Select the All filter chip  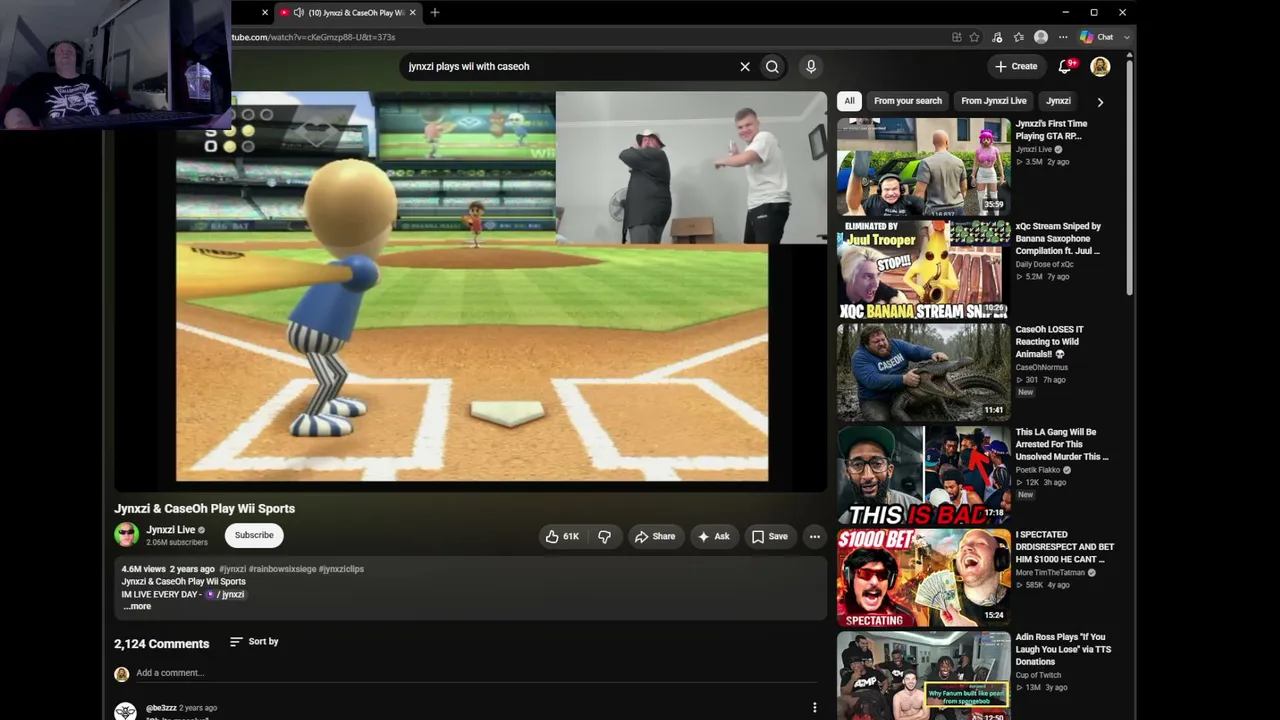tap(849, 101)
